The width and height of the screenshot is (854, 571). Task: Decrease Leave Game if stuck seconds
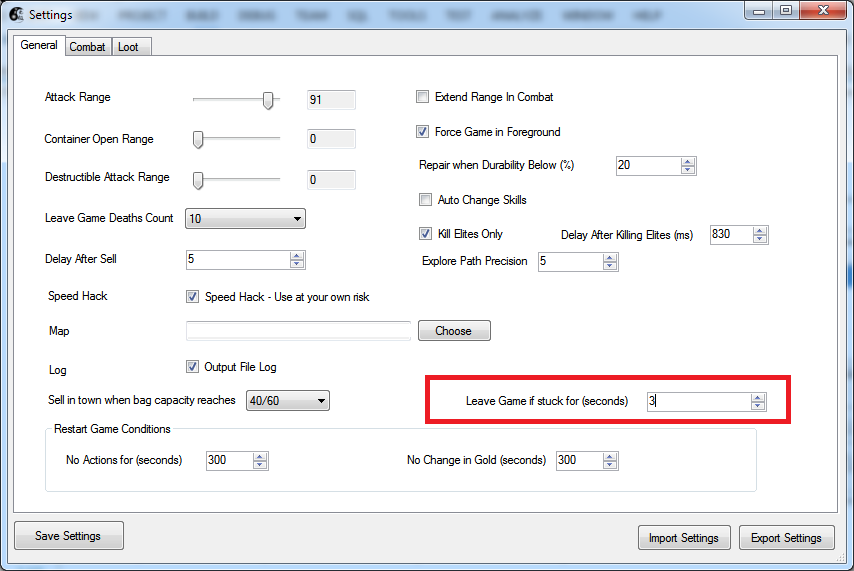point(758,405)
